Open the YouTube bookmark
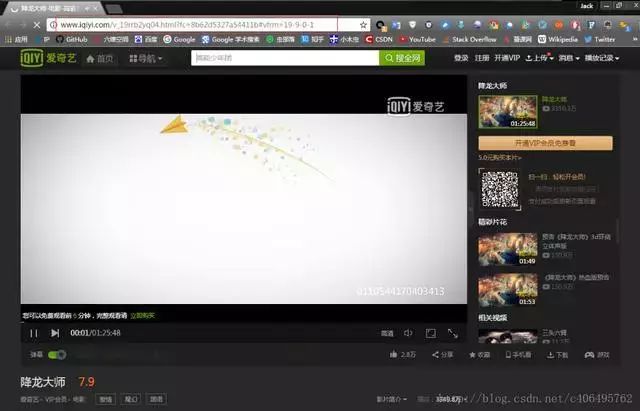 point(417,40)
